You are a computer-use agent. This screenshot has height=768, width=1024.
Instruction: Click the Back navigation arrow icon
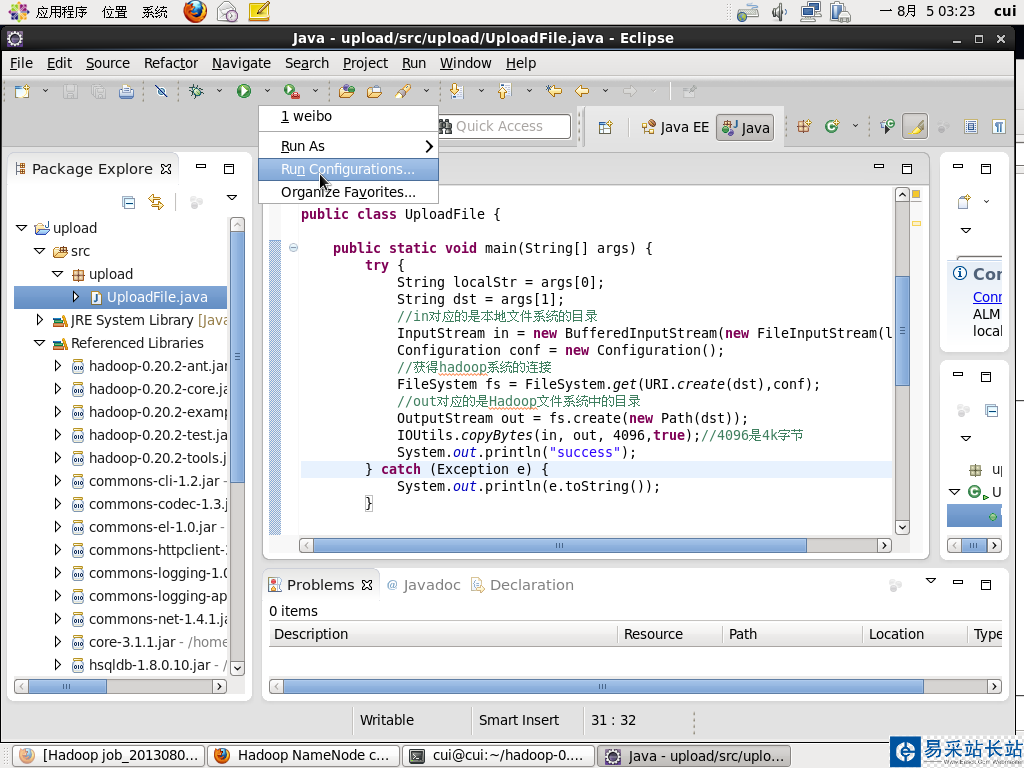coord(581,91)
